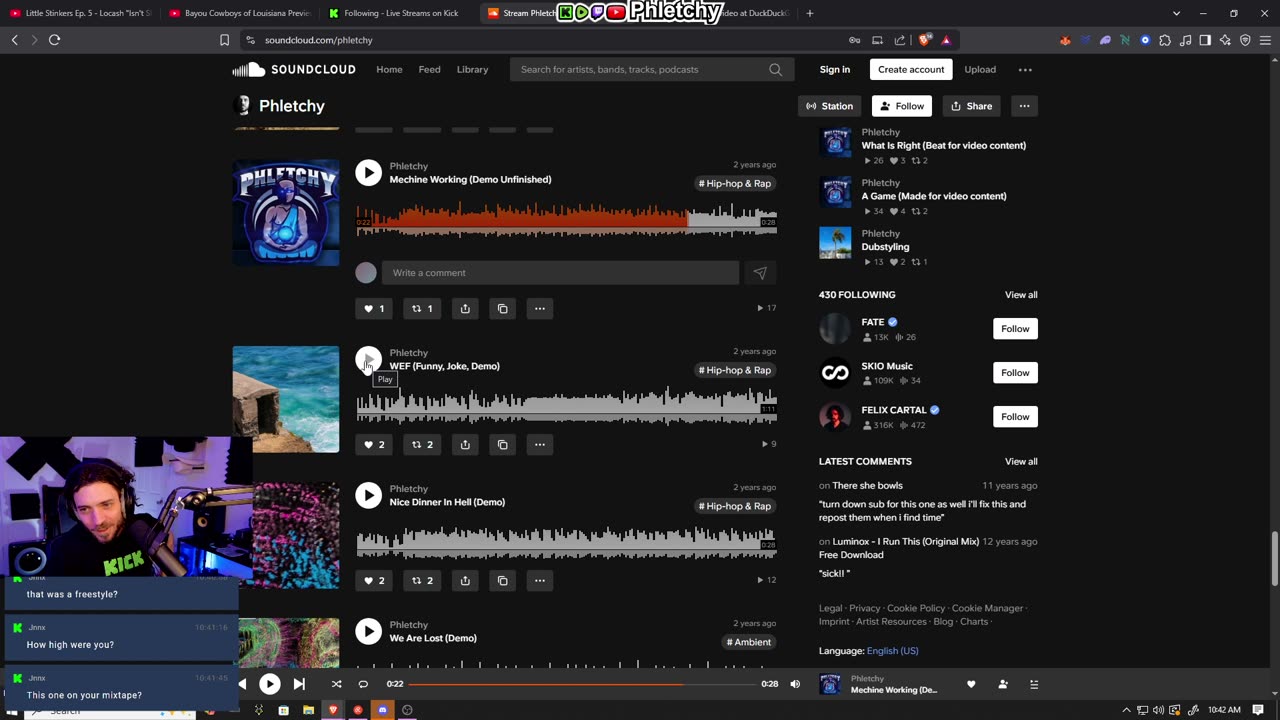This screenshot has height=720, width=1280.
Task: Switch to Following - Live Streams on Kick tab
Action: tap(400, 13)
